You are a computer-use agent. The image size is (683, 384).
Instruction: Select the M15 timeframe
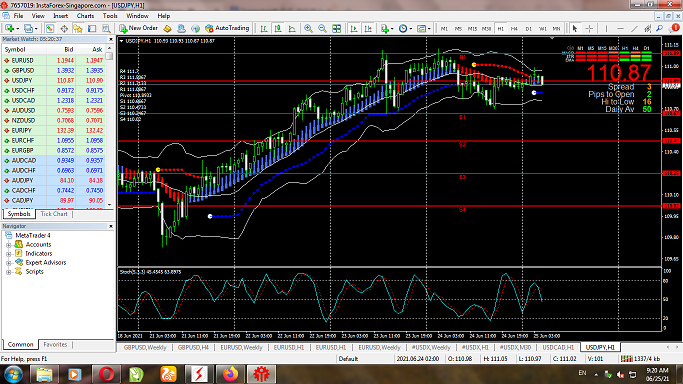[472, 29]
